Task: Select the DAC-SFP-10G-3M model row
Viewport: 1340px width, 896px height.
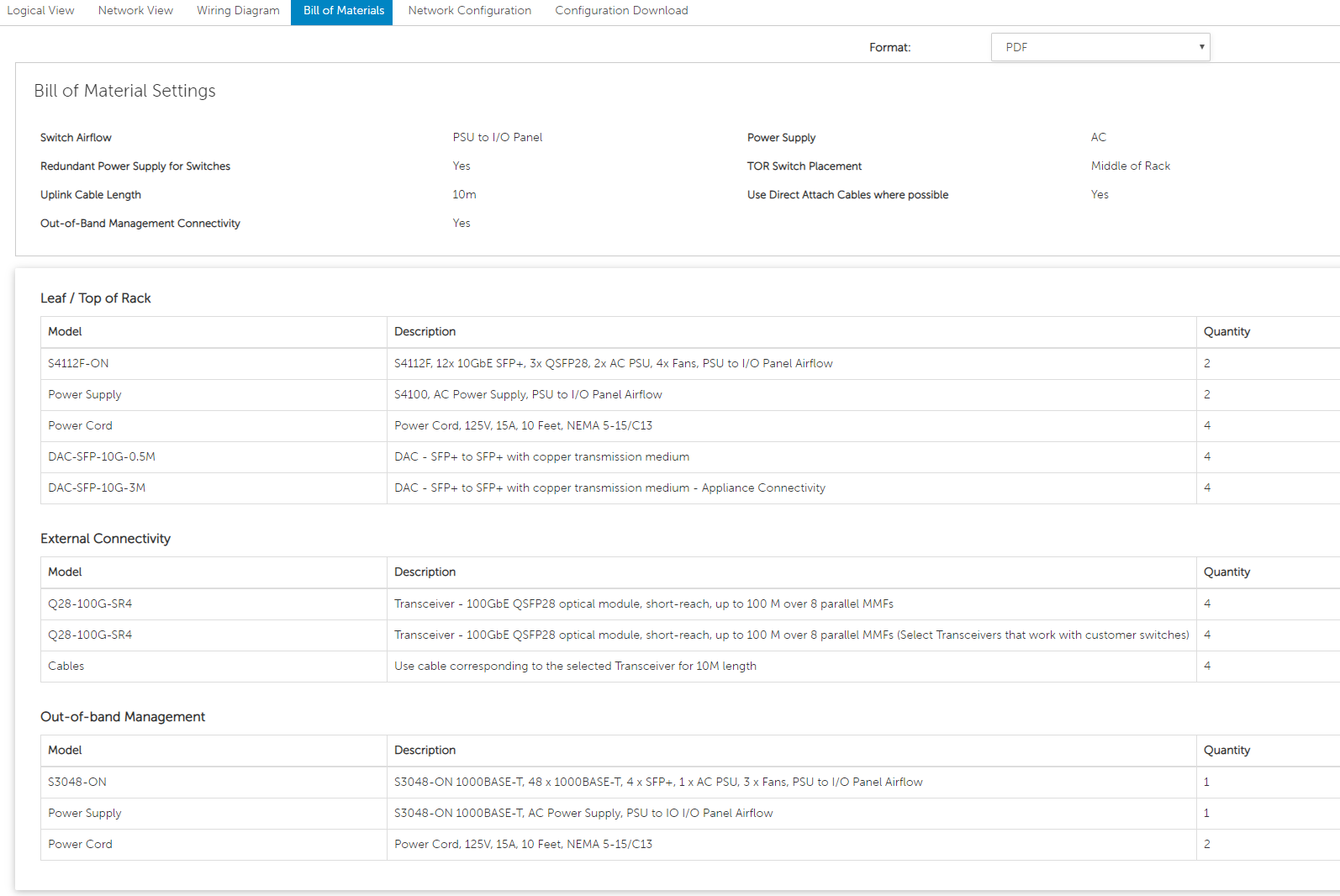Action: tap(97, 488)
